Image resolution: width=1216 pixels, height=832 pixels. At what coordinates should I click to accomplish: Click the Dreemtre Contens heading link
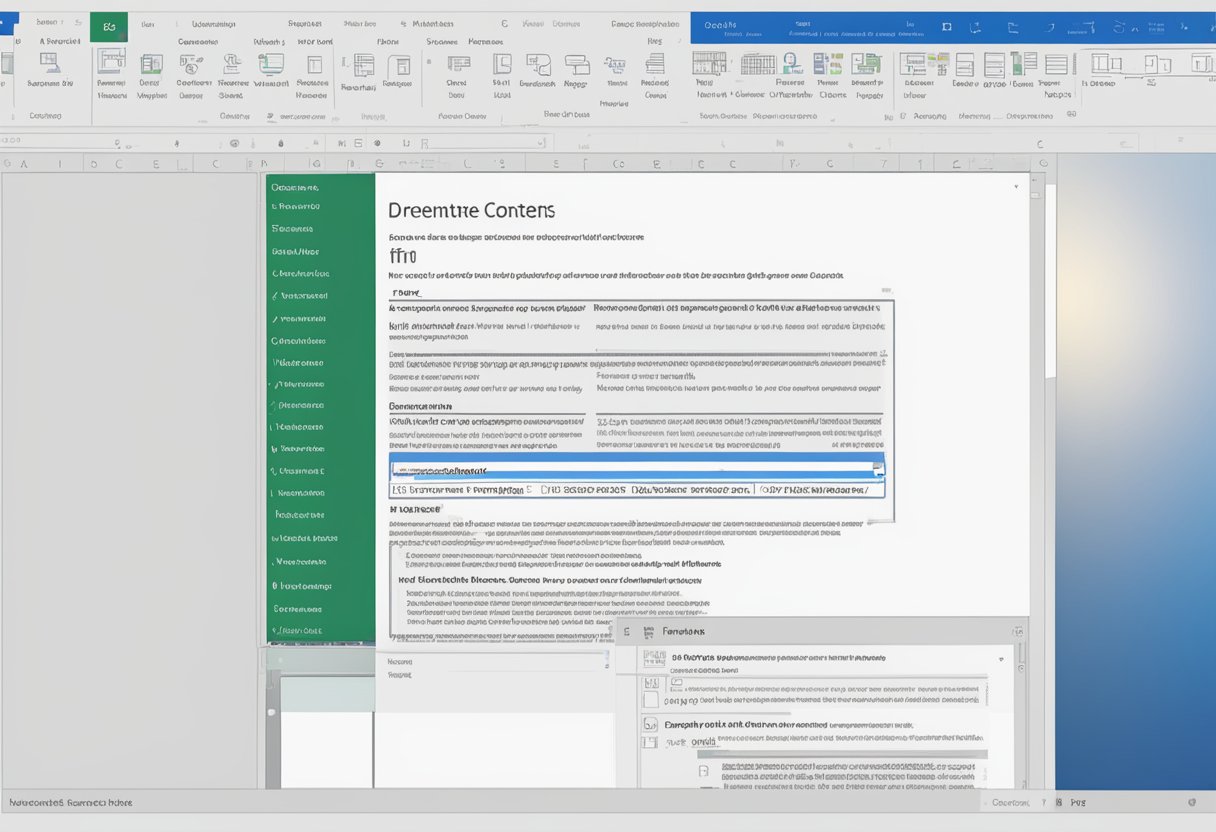coord(471,210)
